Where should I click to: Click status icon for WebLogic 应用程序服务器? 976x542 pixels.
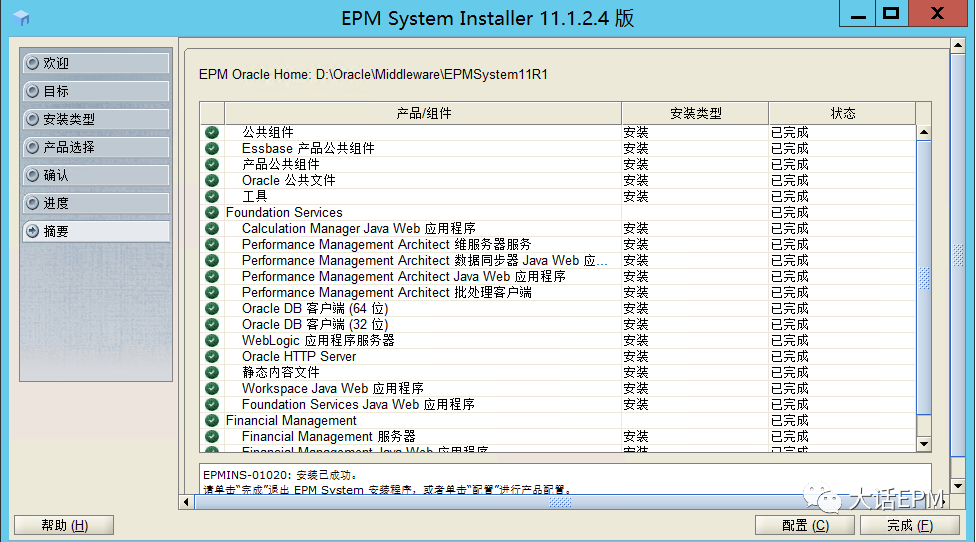click(212, 340)
